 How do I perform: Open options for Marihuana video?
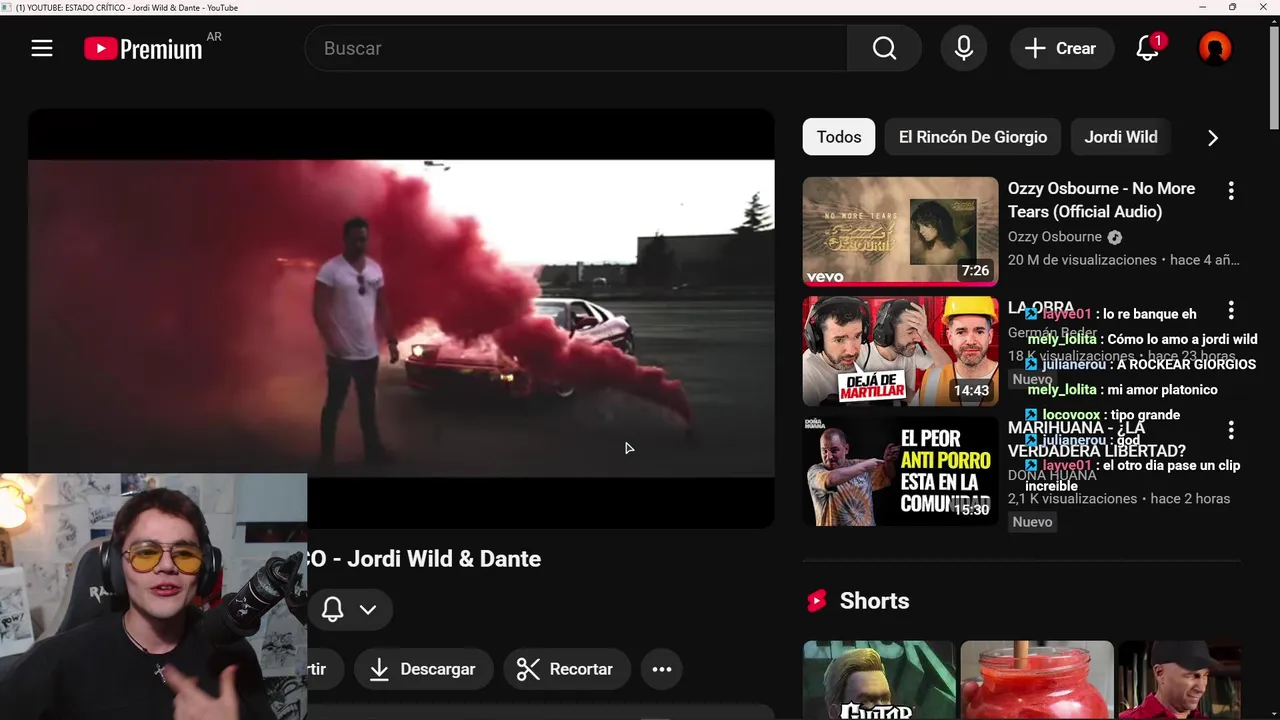[x=1231, y=430]
